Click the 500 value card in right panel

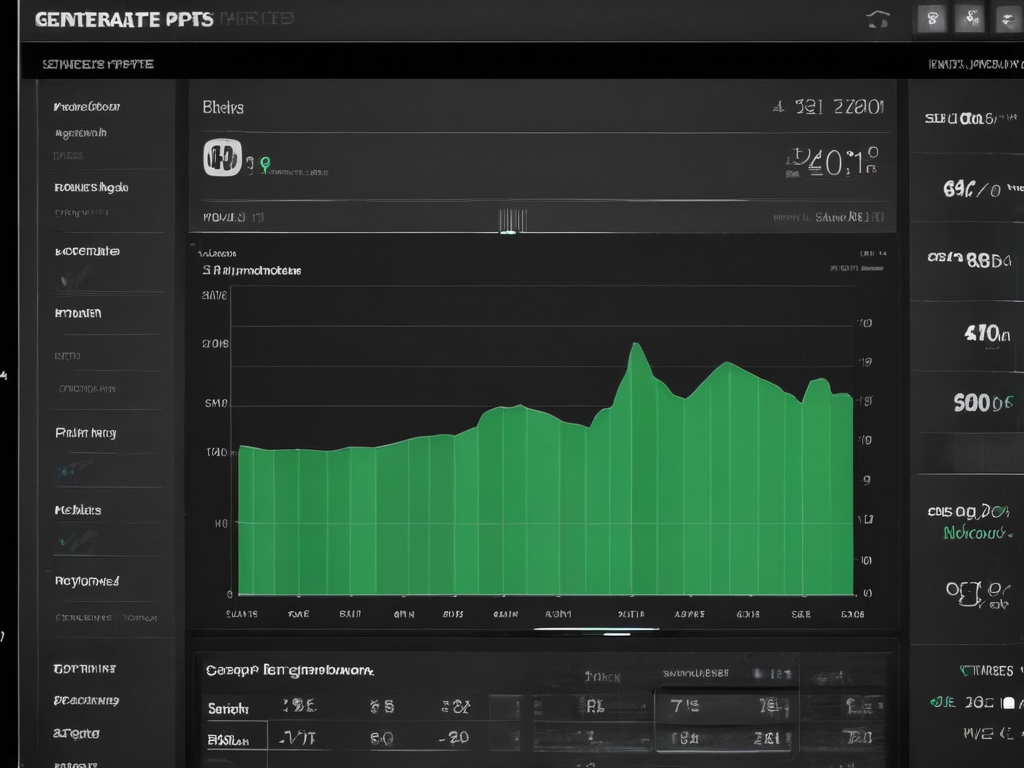(x=967, y=402)
